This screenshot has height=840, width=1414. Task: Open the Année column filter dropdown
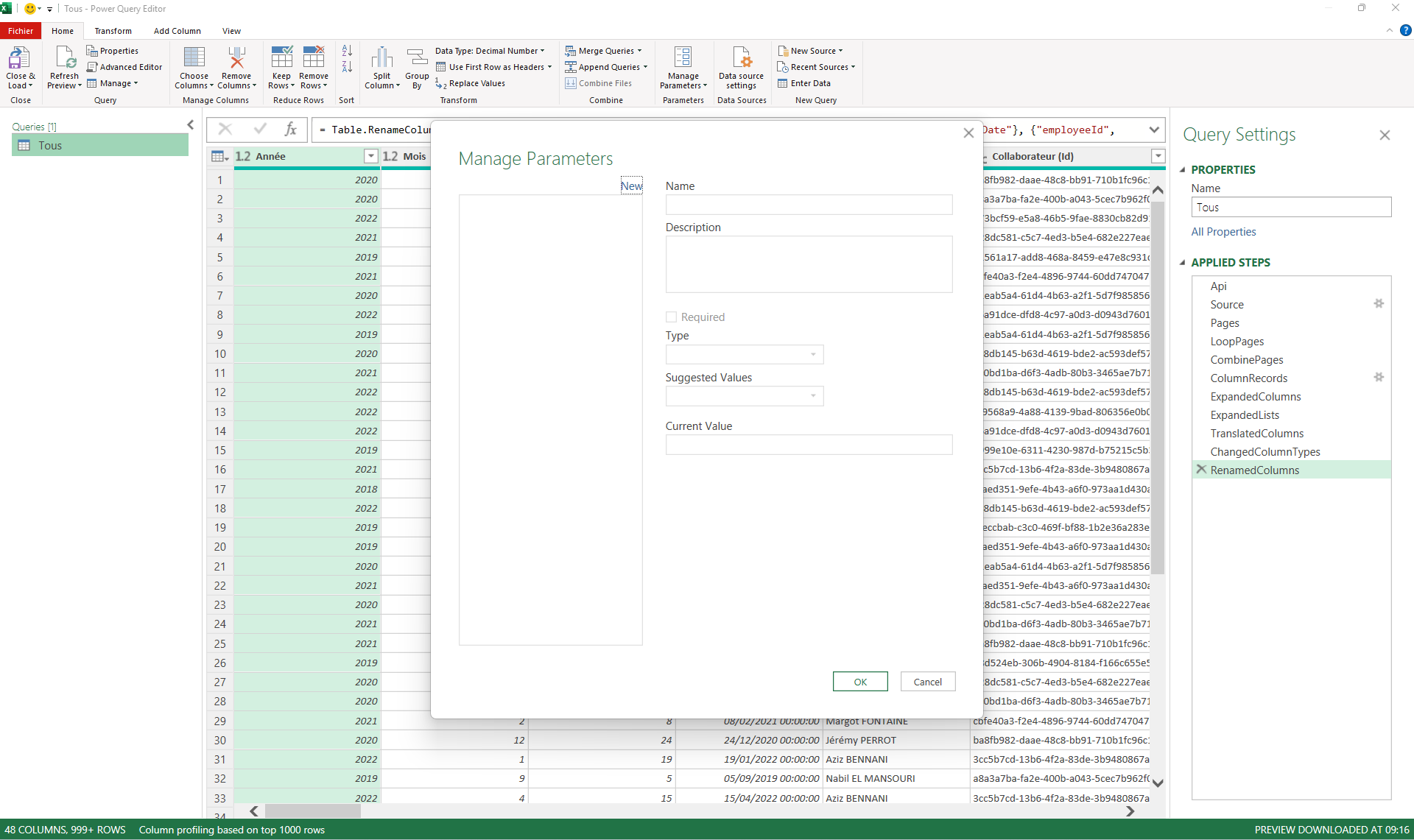coord(370,156)
